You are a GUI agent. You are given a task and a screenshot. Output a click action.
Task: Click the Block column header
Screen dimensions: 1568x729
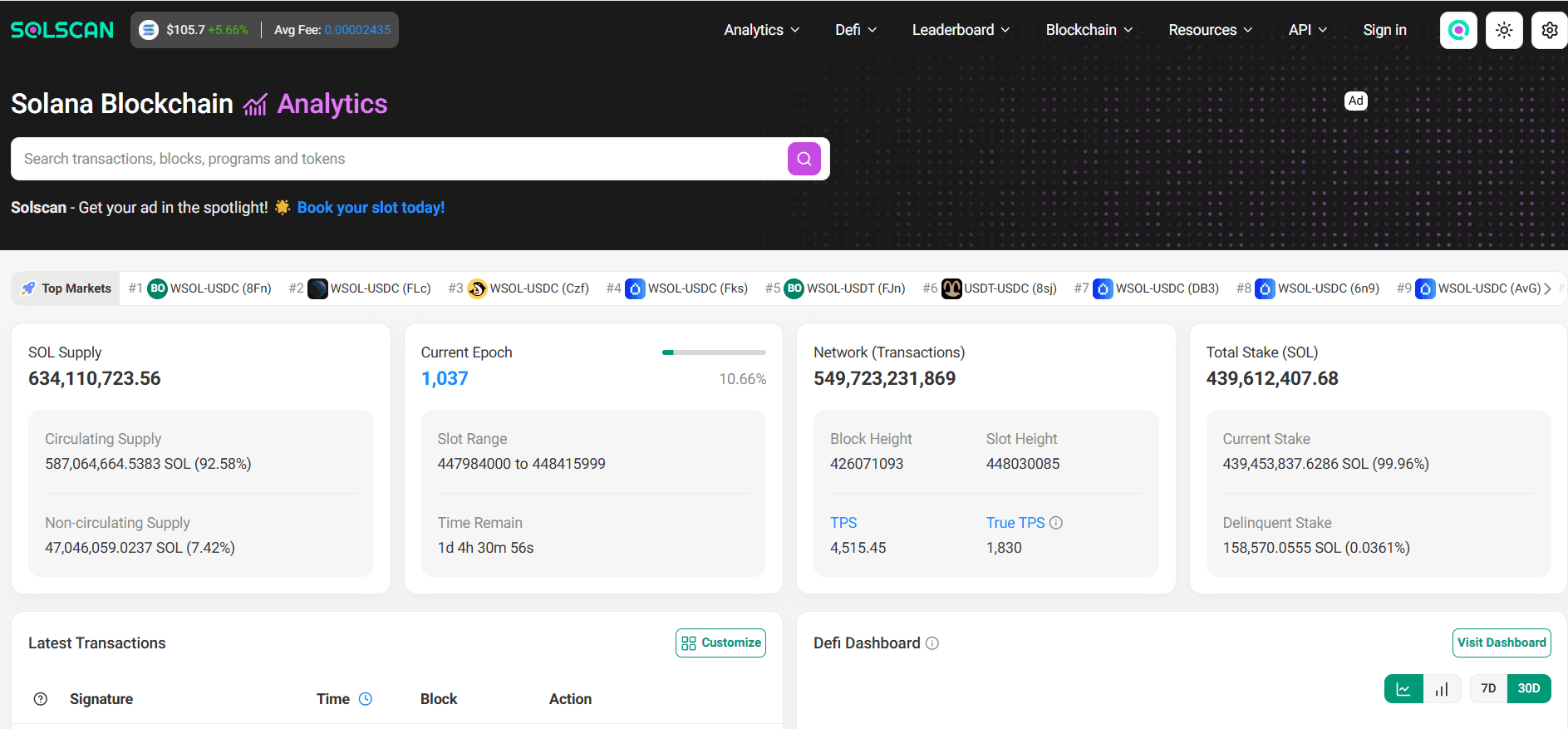pyautogui.click(x=439, y=699)
